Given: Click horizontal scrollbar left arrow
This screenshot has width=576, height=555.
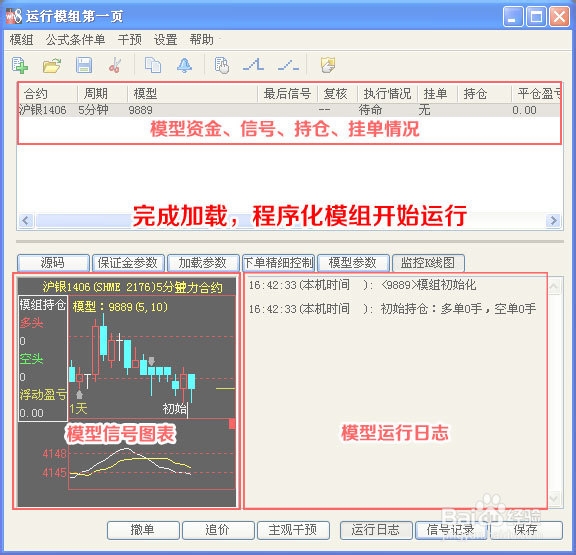Looking at the screenshot, I should (x=26, y=221).
